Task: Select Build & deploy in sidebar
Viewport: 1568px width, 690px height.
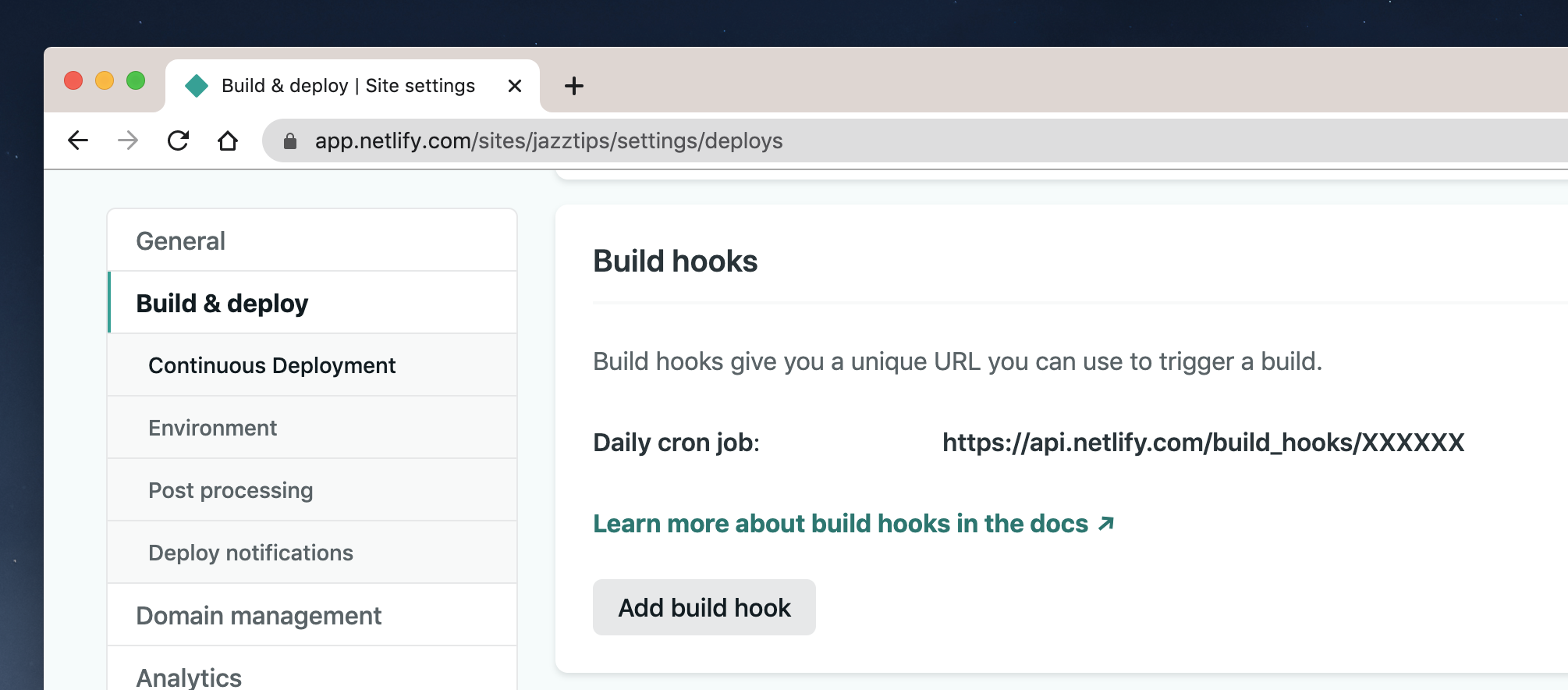Action: [312, 303]
